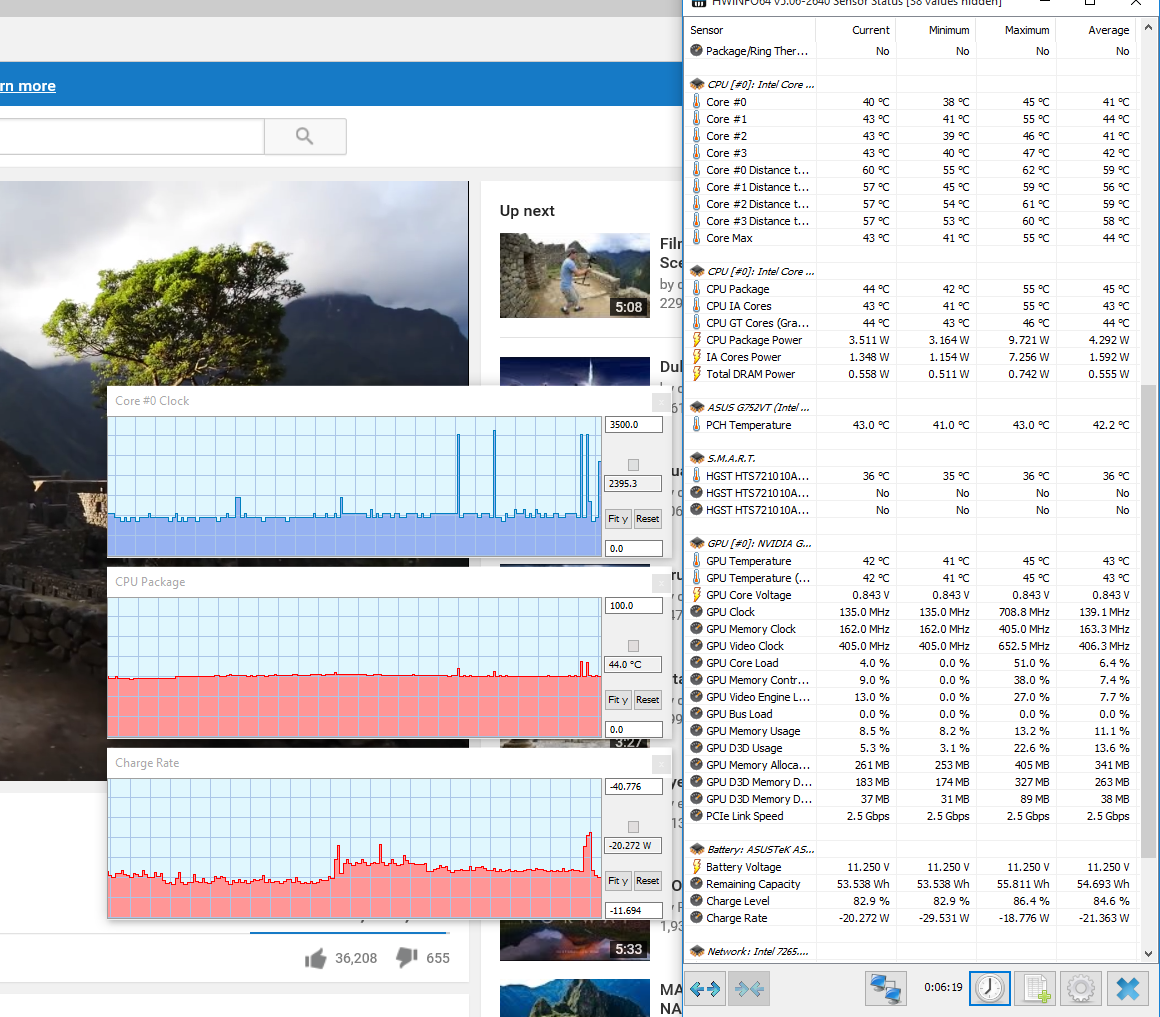Click the -40.776 field of Charge Rate graph
The image size is (1160, 1017).
[x=633, y=787]
